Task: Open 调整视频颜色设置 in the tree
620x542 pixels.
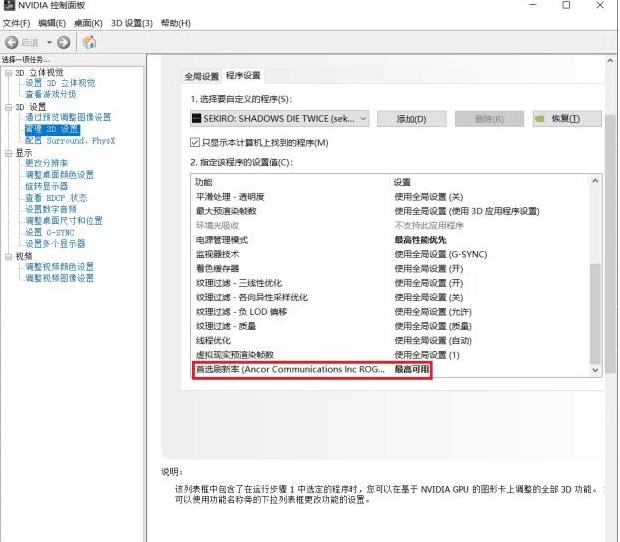Action: click(x=59, y=267)
